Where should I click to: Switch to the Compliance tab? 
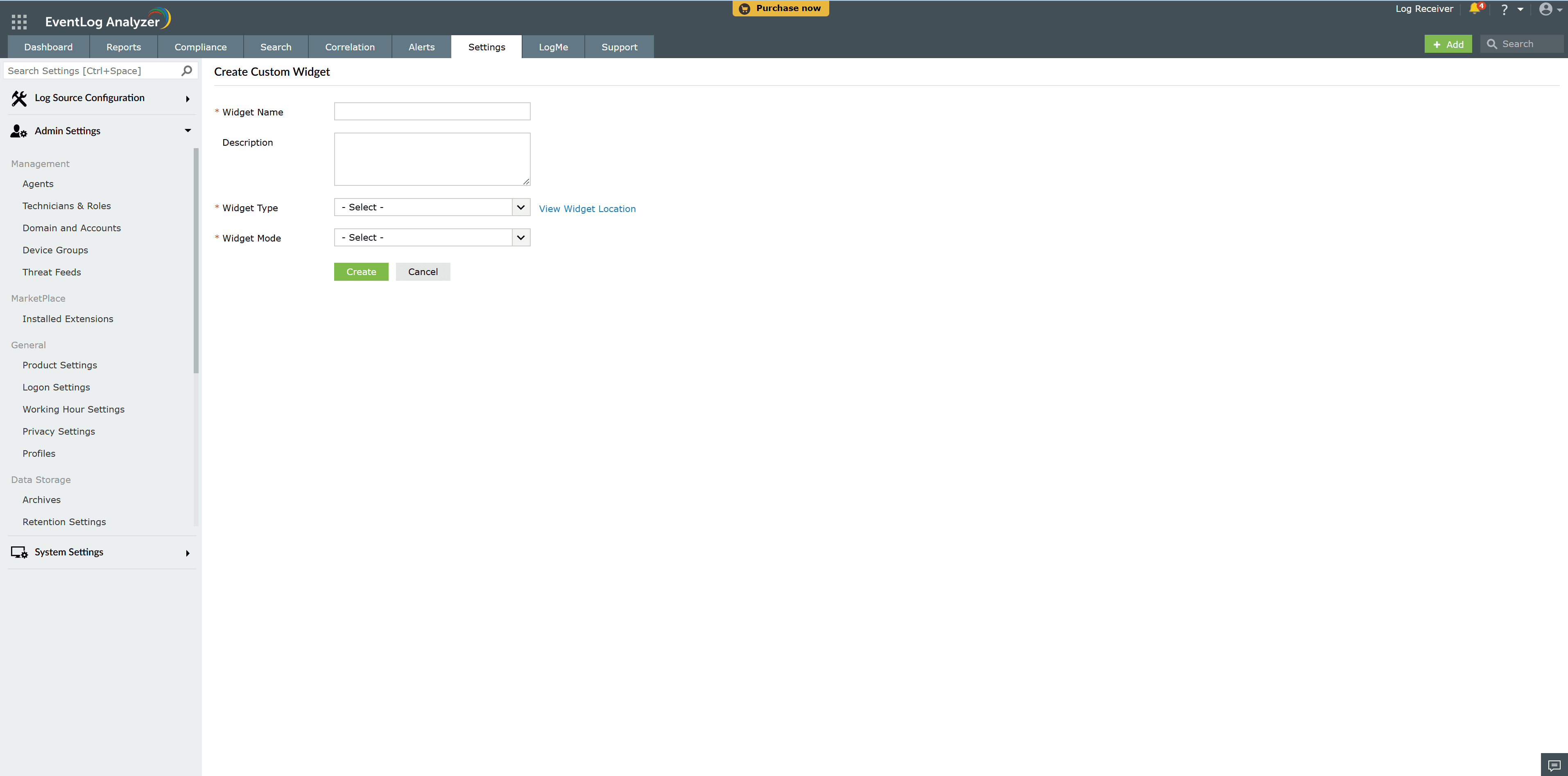[x=200, y=47]
